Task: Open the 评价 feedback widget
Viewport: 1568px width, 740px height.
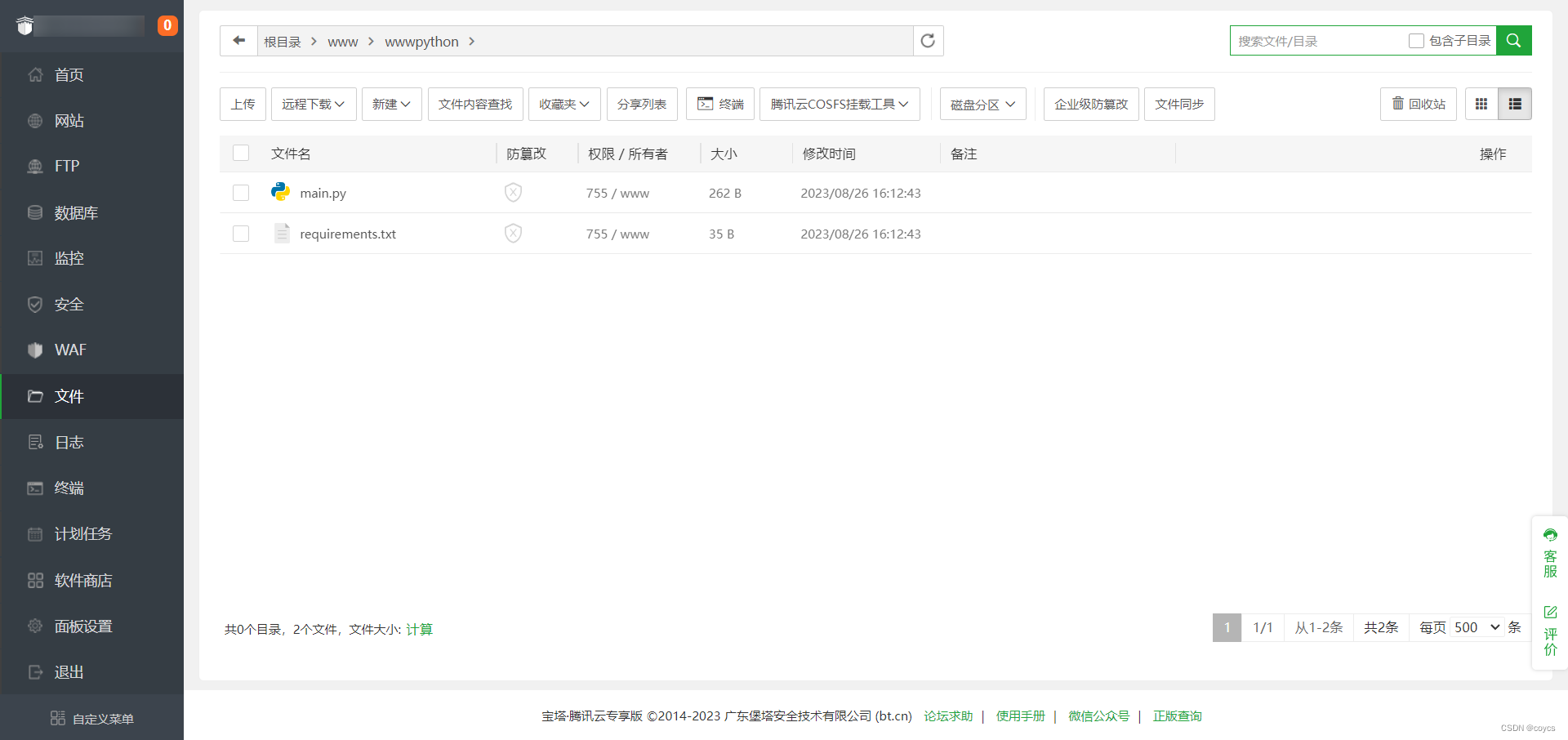Action: click(x=1550, y=630)
